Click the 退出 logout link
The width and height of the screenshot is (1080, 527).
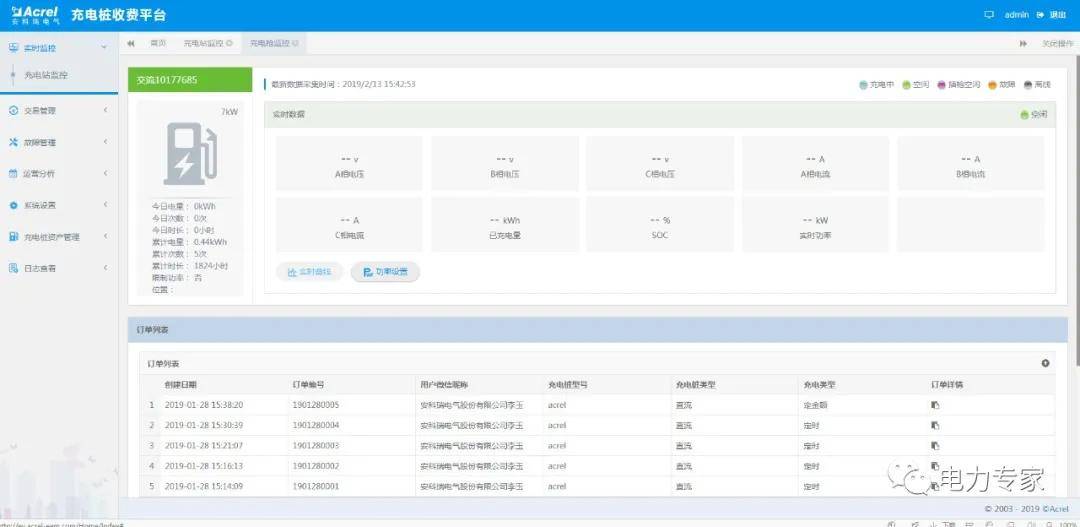[1052, 15]
